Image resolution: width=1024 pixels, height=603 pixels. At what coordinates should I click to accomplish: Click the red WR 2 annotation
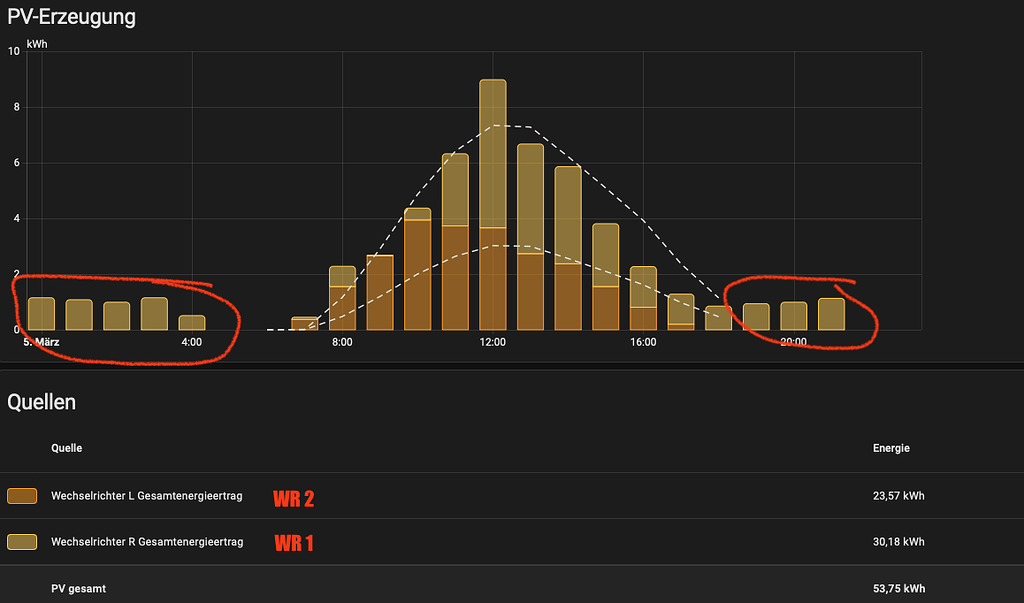click(292, 497)
